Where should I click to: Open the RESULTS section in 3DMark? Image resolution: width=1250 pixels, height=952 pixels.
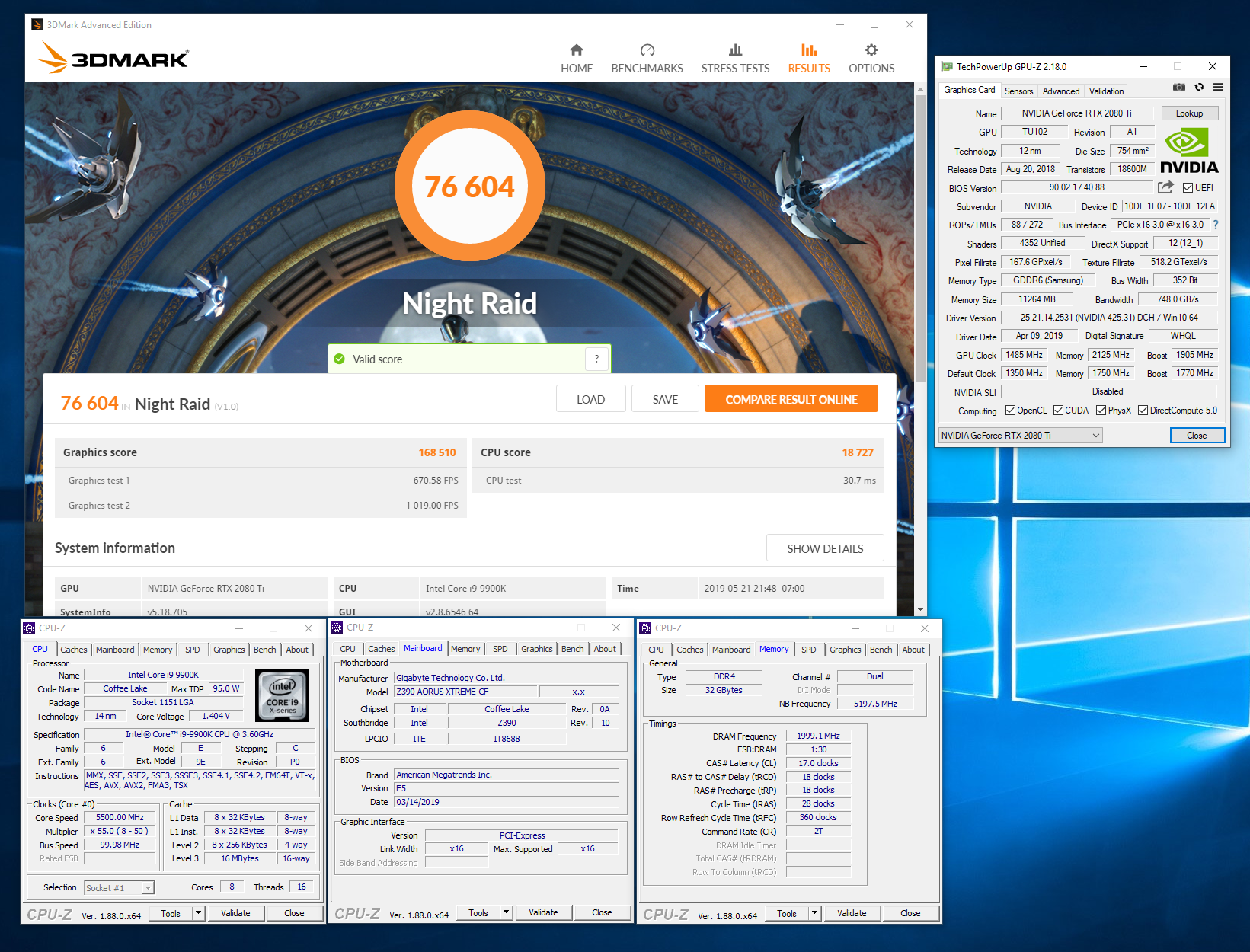(809, 59)
